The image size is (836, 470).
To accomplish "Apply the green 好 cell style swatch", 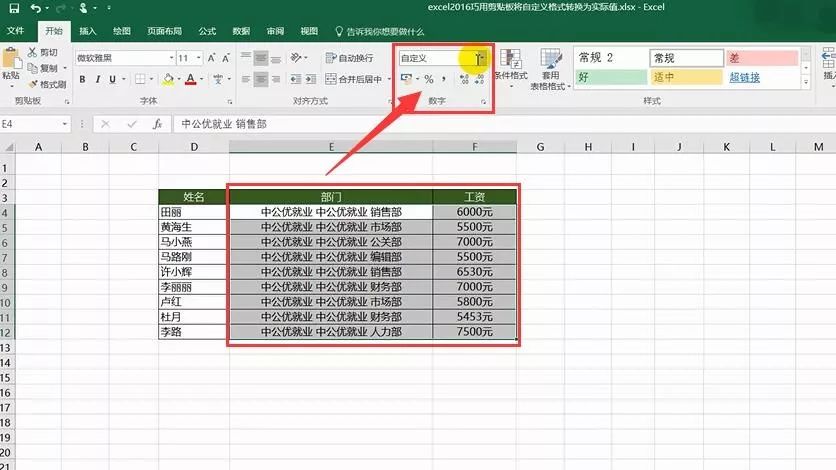I will [x=608, y=77].
